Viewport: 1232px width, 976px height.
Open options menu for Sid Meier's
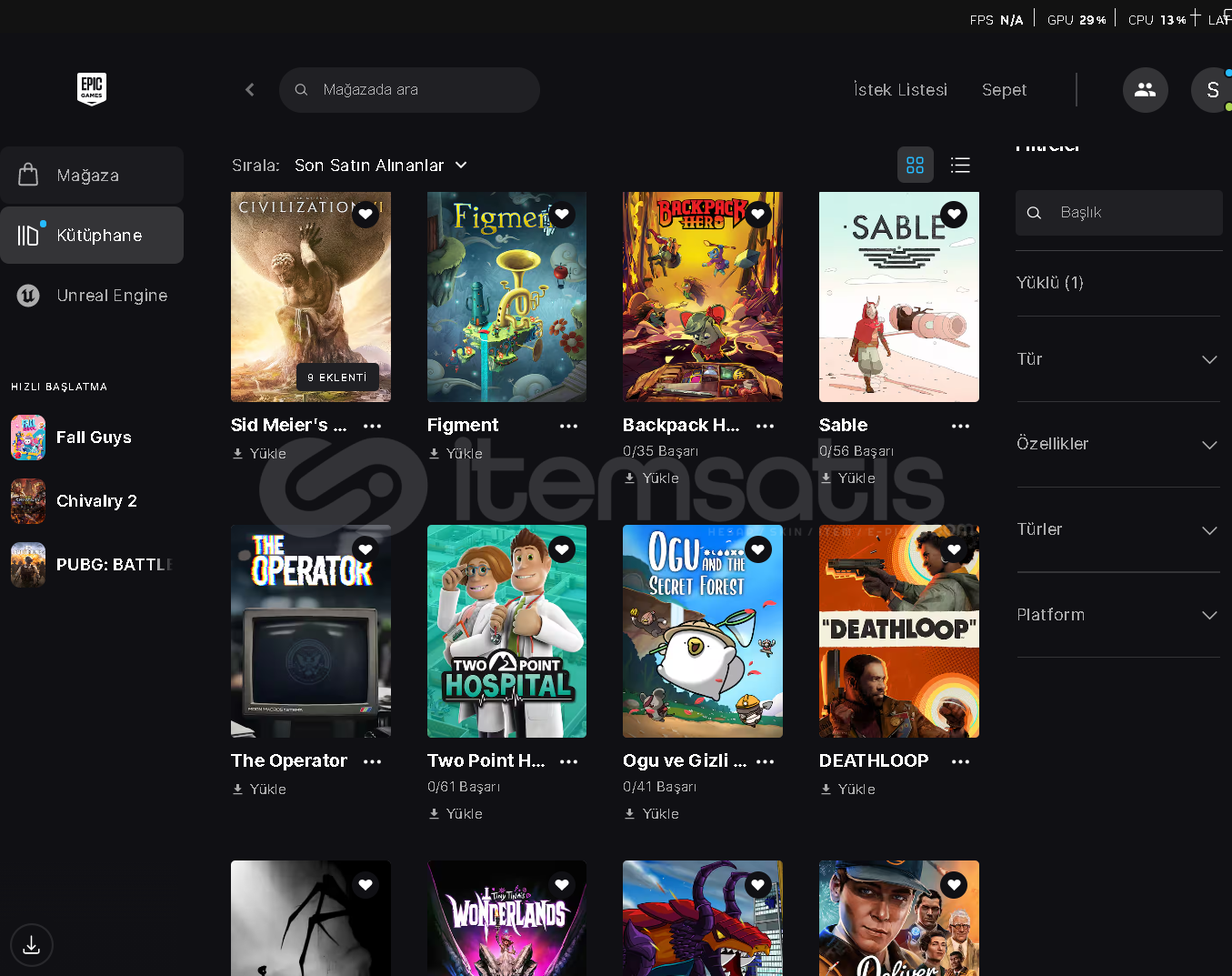373,426
